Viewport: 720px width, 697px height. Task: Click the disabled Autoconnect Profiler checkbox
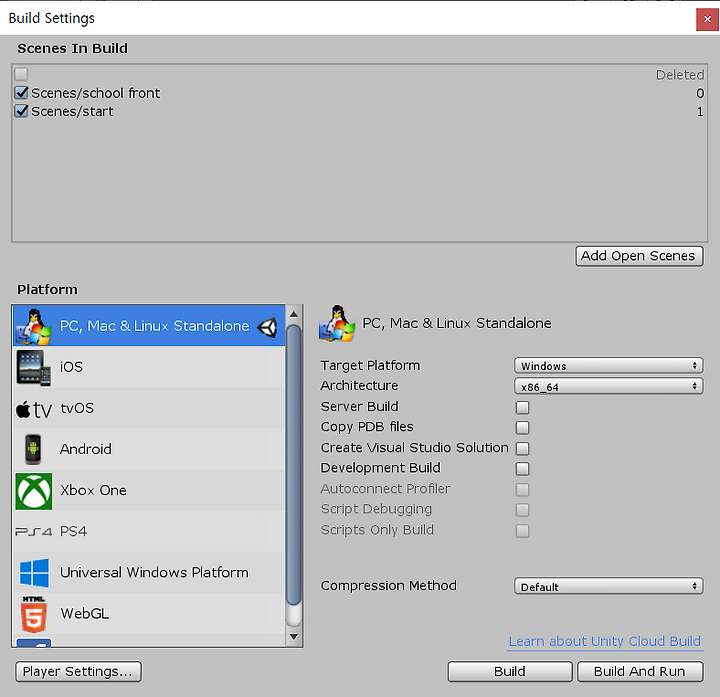point(522,489)
